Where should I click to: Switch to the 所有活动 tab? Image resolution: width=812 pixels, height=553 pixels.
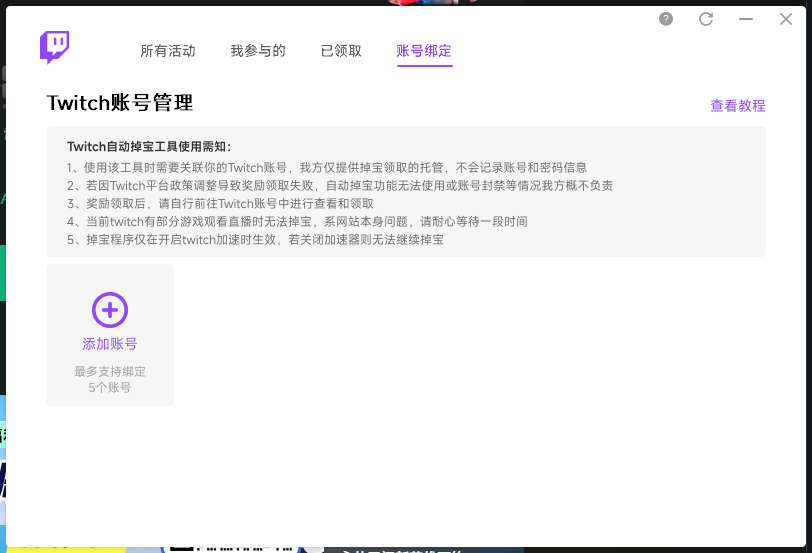pos(168,51)
